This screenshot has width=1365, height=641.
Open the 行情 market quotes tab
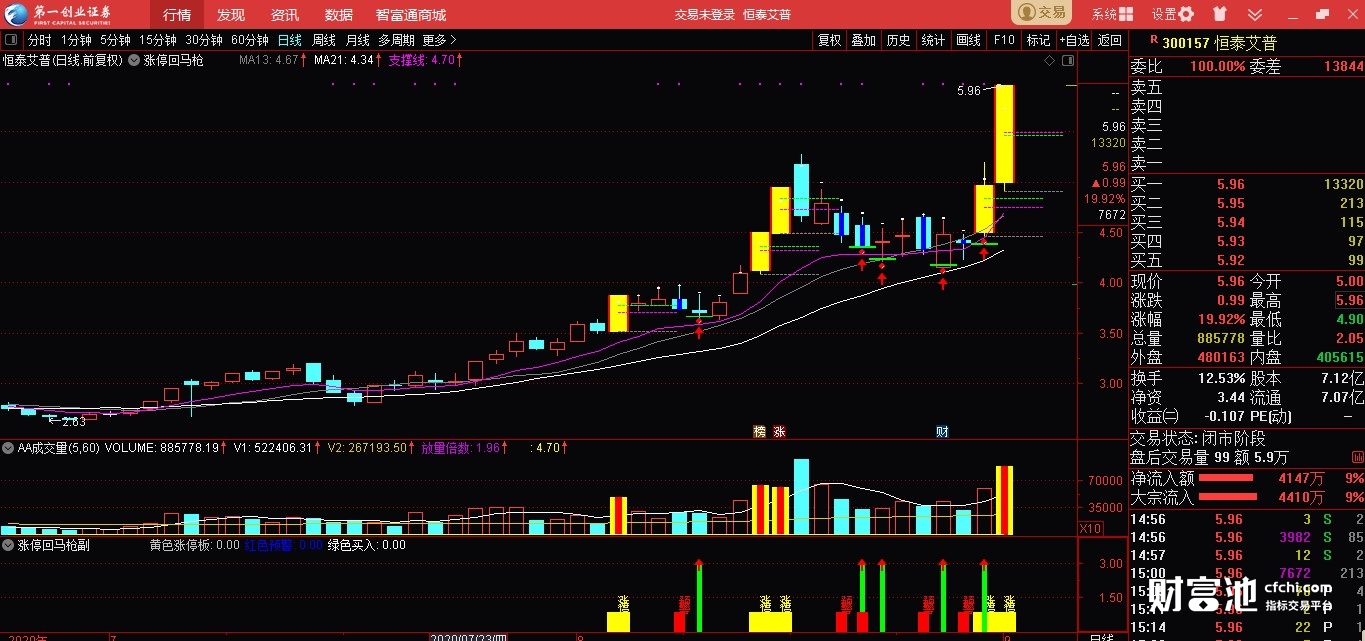pos(177,14)
